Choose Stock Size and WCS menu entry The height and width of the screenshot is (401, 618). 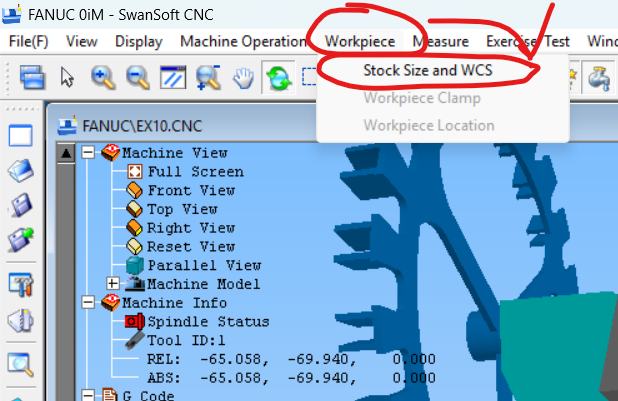coord(426,71)
